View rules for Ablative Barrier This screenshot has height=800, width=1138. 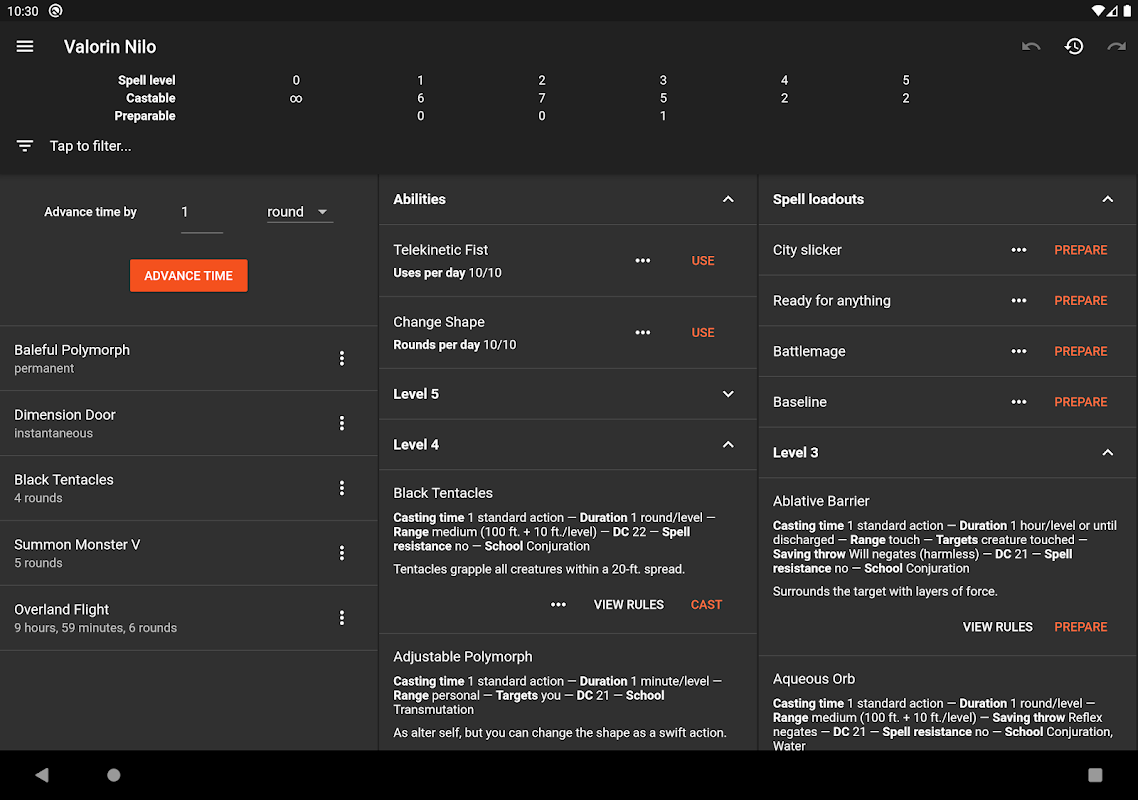point(997,627)
